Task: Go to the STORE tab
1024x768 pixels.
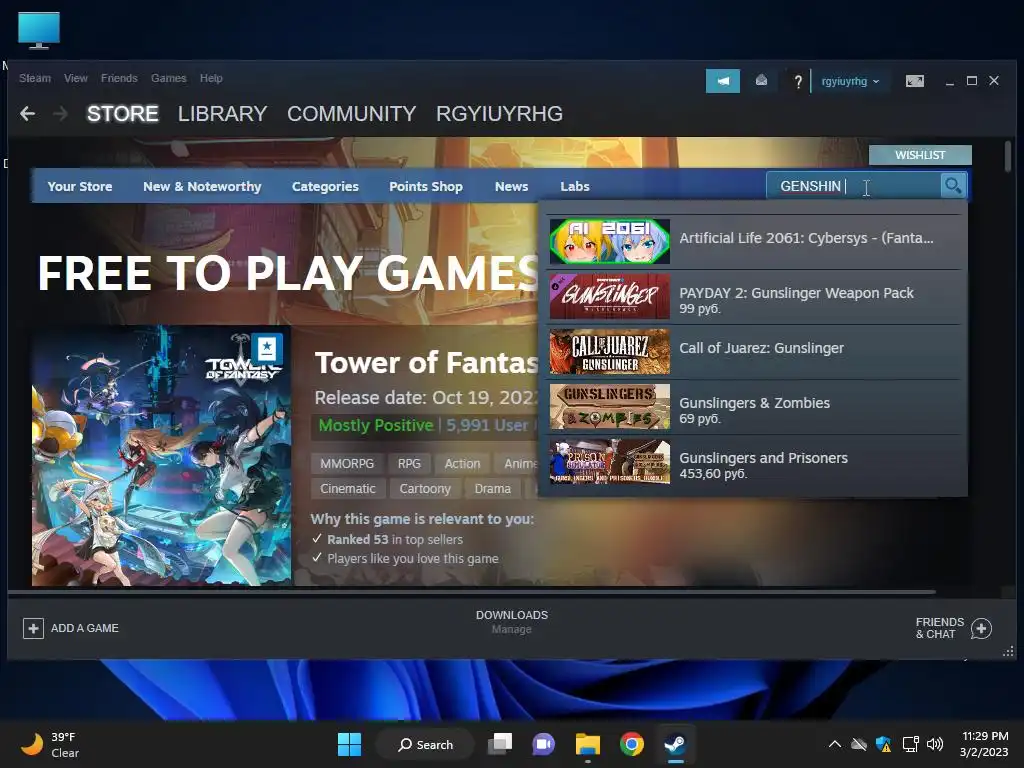Action: click(123, 114)
